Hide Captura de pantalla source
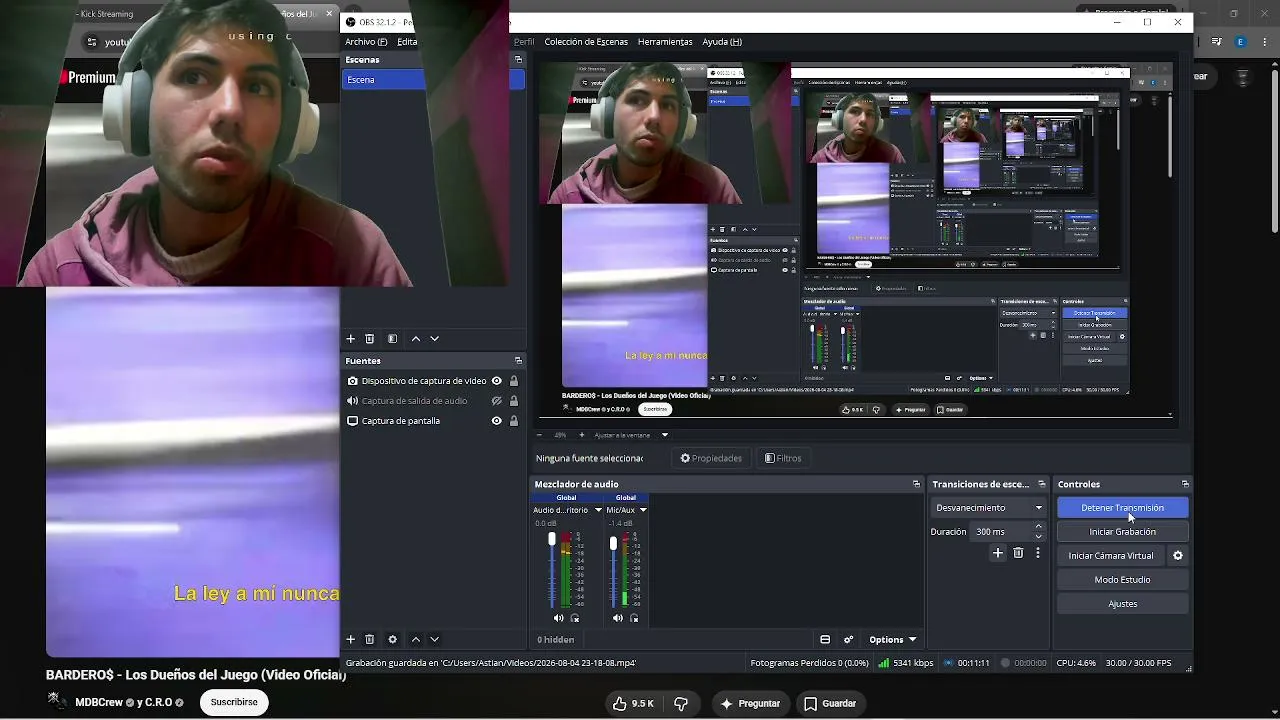The width and height of the screenshot is (1280, 720). tap(496, 421)
